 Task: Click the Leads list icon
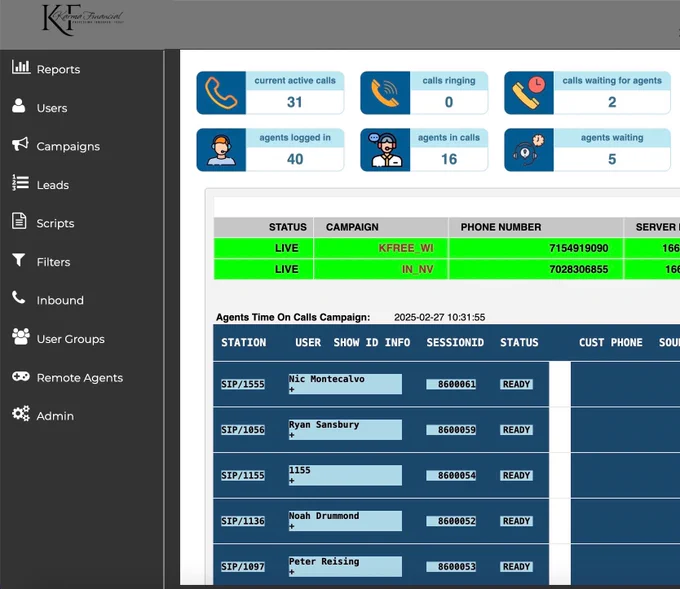pyautogui.click(x=20, y=183)
